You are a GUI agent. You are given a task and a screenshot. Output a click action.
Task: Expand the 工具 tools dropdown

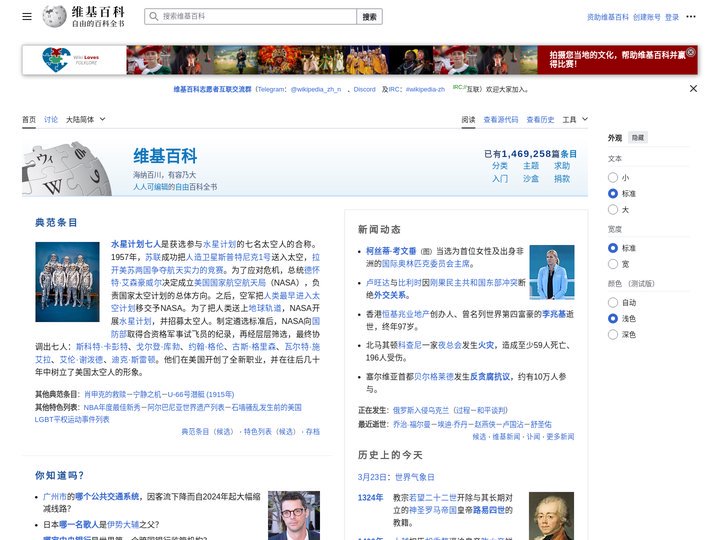[x=575, y=119]
